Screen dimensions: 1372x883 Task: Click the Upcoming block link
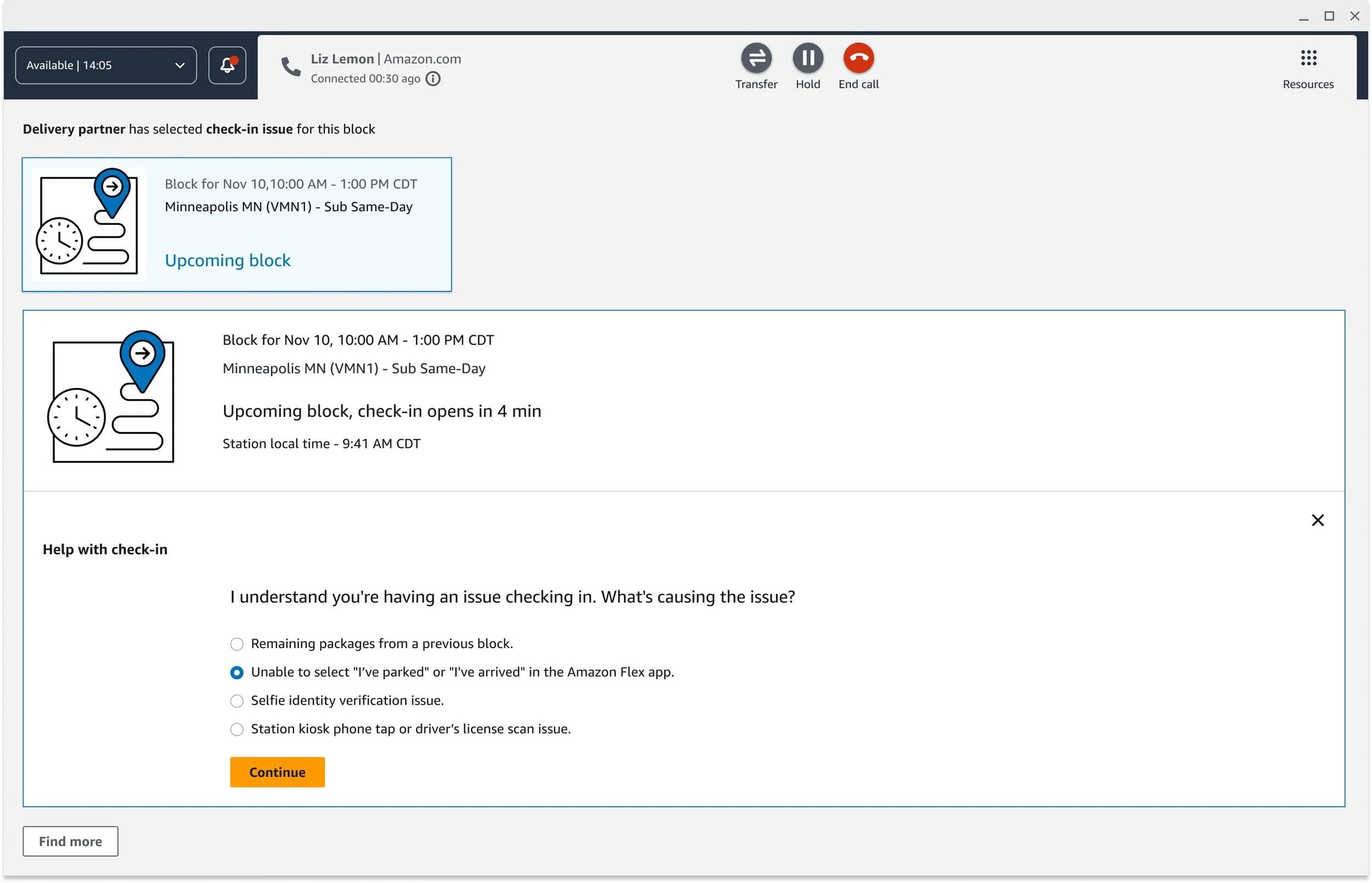[228, 260]
